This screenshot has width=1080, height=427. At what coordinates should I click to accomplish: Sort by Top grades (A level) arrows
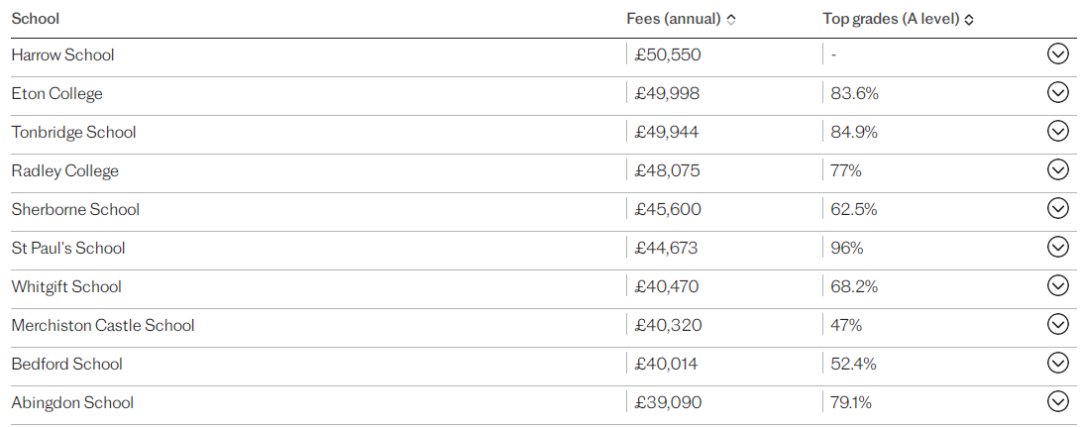[969, 20]
